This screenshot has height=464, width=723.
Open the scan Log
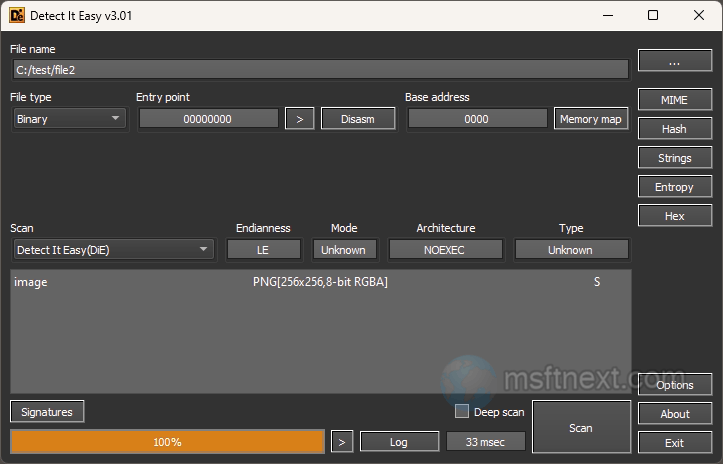tap(399, 442)
